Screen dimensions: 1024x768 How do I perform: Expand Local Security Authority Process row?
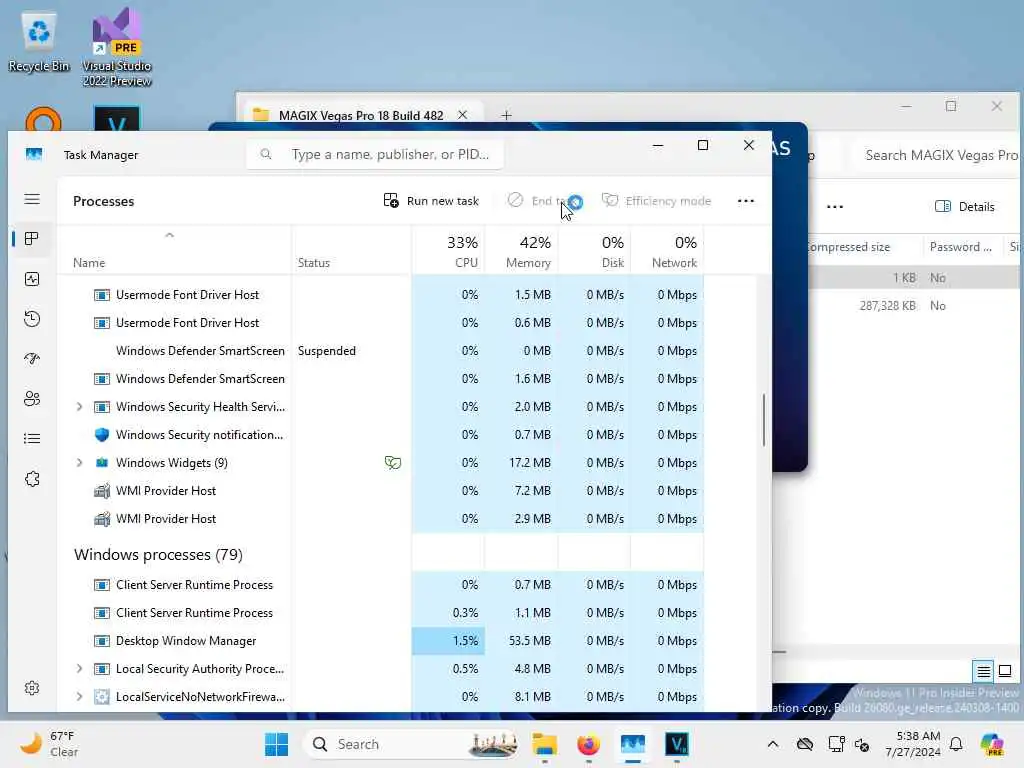[x=80, y=669]
